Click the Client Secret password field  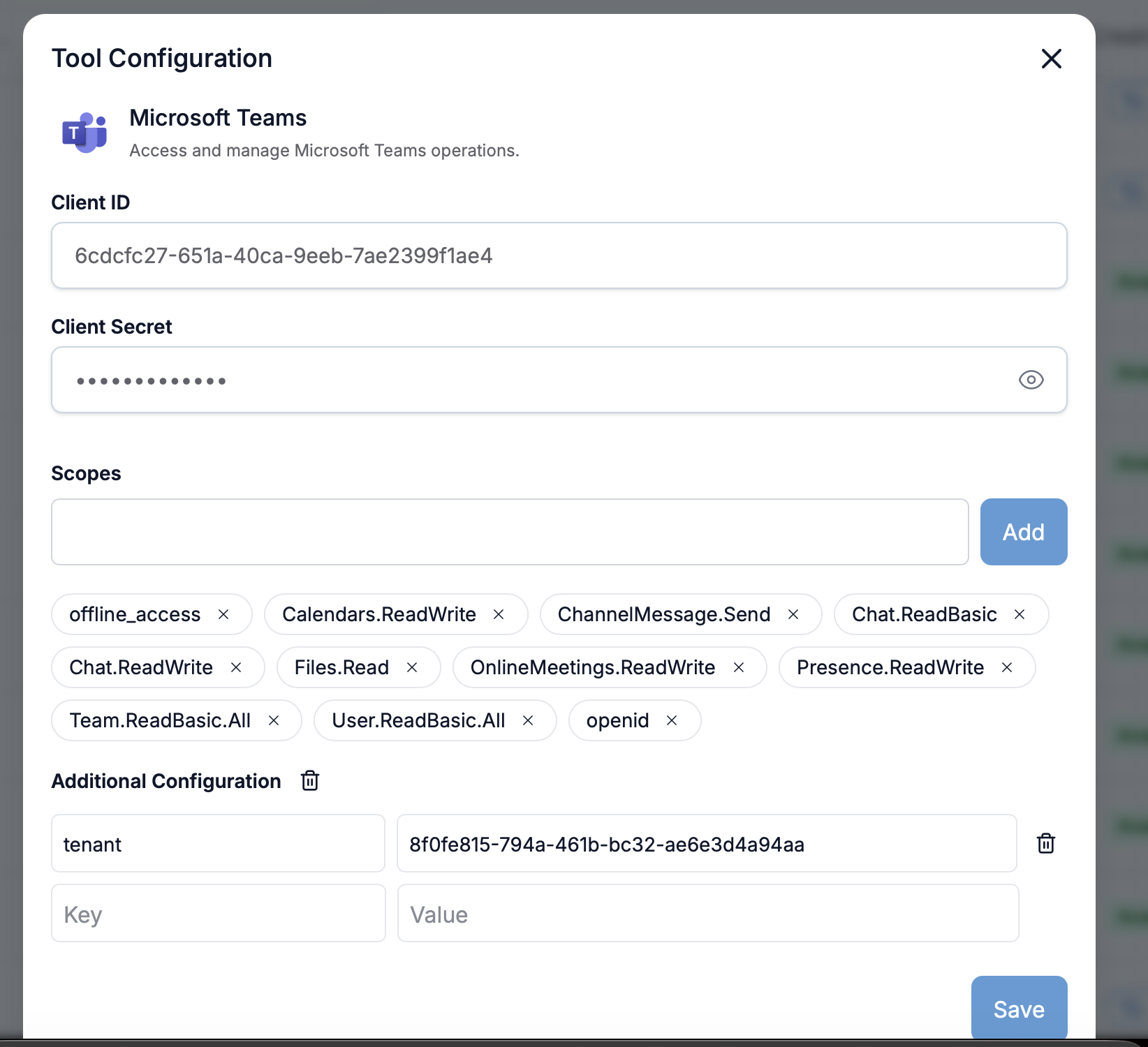coord(531,380)
